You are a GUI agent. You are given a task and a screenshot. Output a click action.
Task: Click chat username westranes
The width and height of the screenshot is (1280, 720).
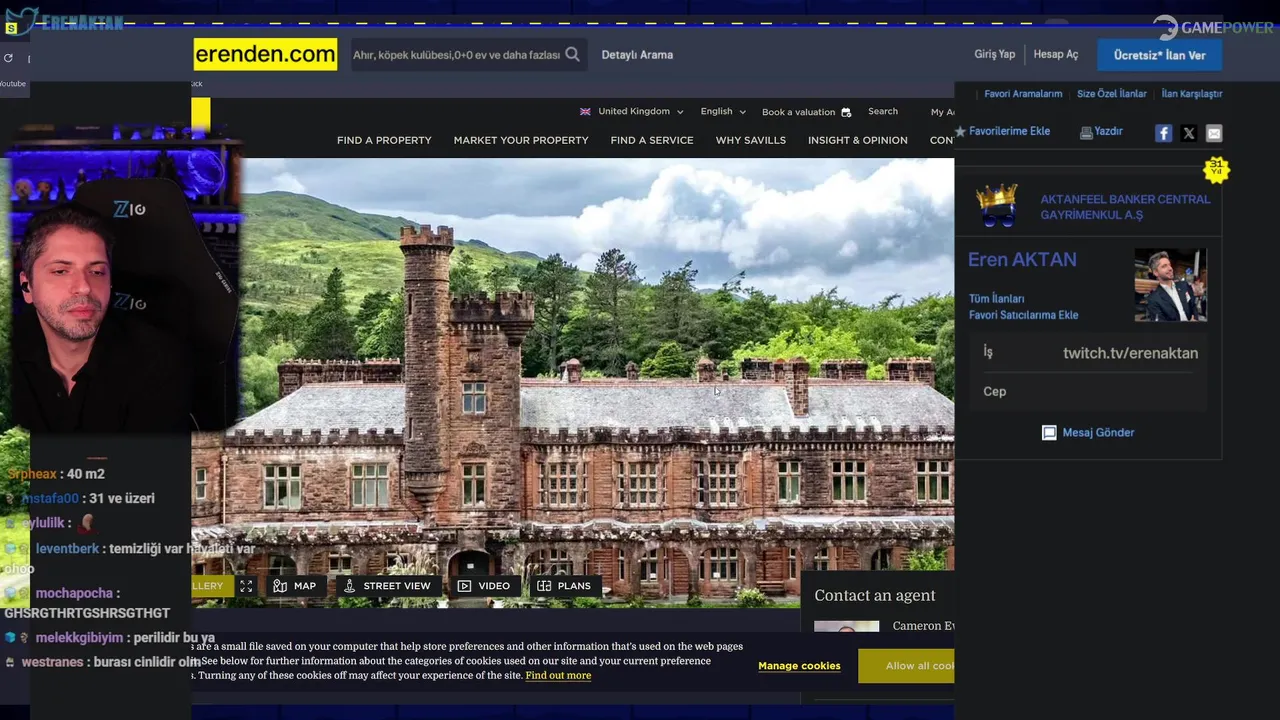coord(53,662)
